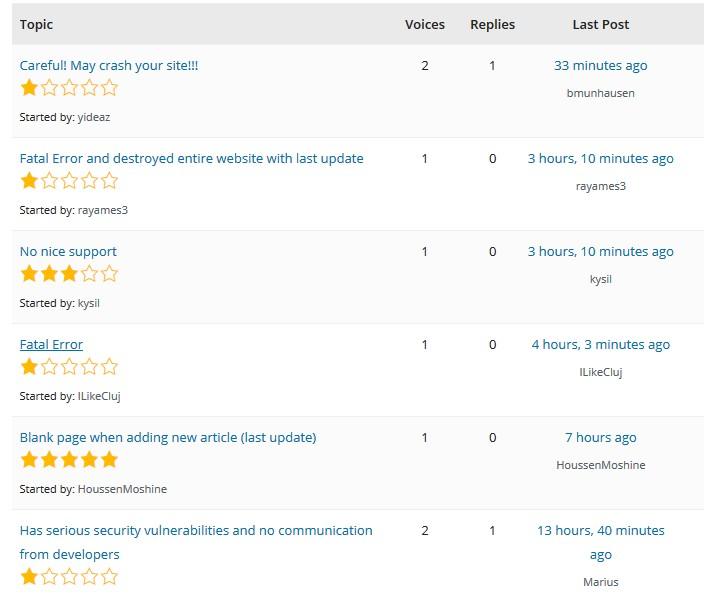Click star rating under 'Has serious security vulnerabilities'

(x=69, y=576)
